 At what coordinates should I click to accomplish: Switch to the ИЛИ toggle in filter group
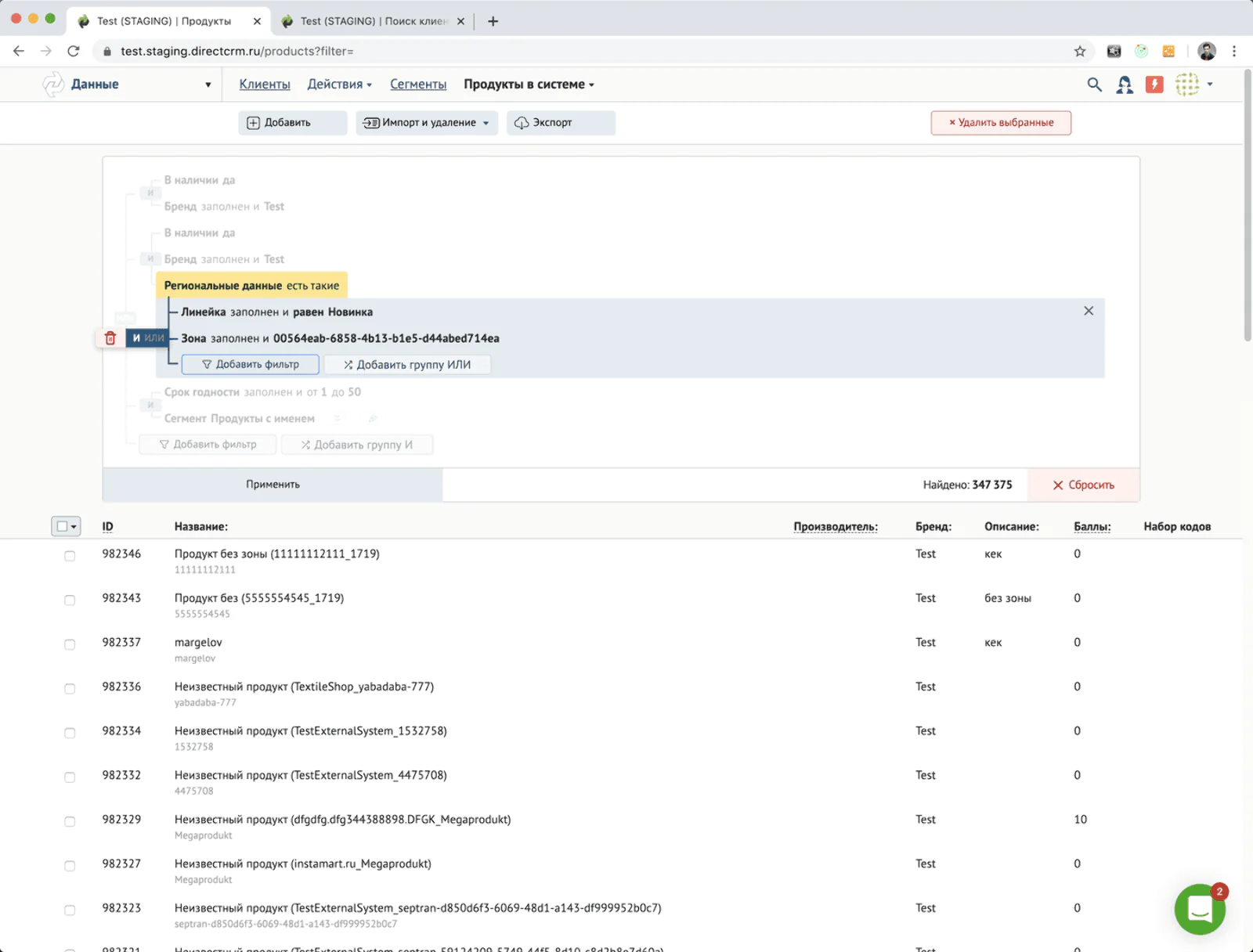154,338
